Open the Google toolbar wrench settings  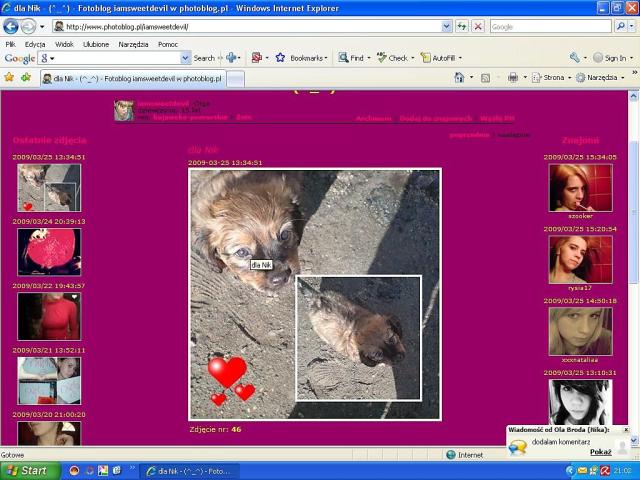(x=575, y=58)
